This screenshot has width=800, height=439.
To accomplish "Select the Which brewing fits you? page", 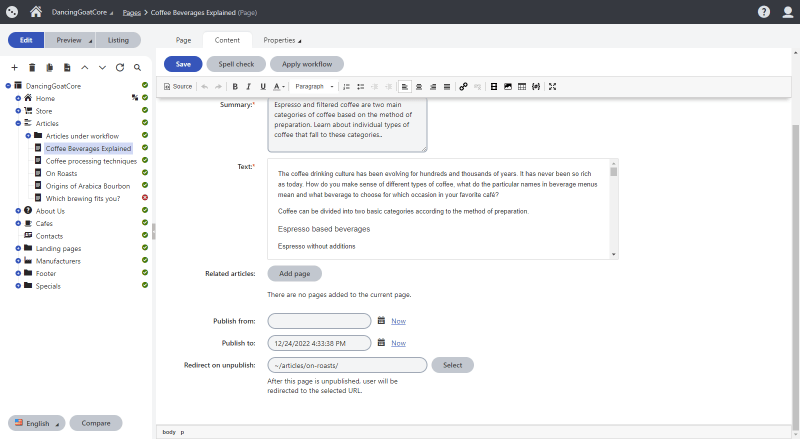I will [x=83, y=199].
